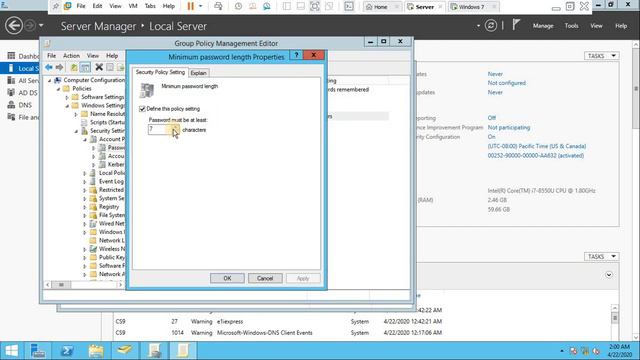This screenshot has width=640, height=360.
Task: Open the VM menu in VMware
Action: [x=133, y=6]
